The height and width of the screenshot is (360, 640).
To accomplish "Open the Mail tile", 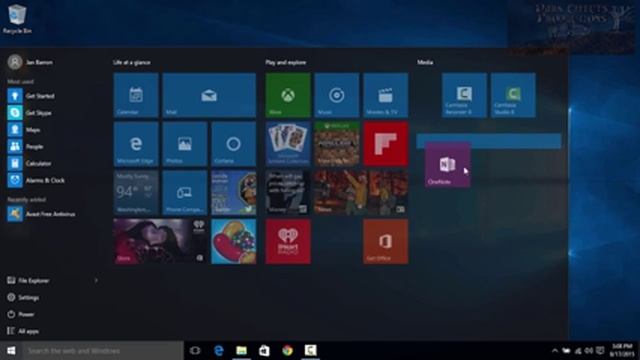I will click(x=209, y=95).
